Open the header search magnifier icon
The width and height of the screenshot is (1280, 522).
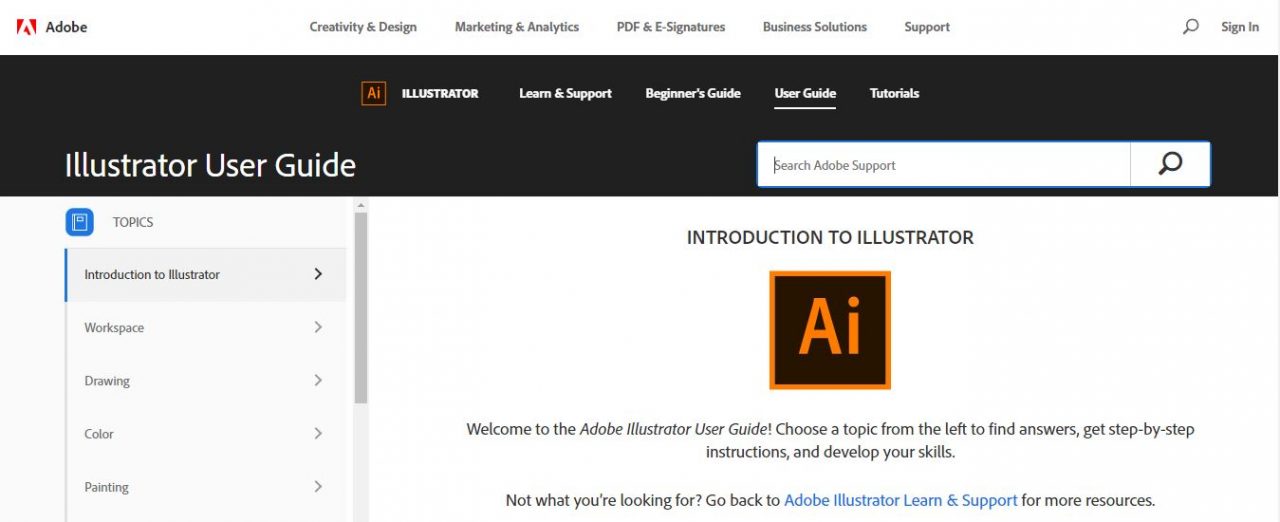1190,27
